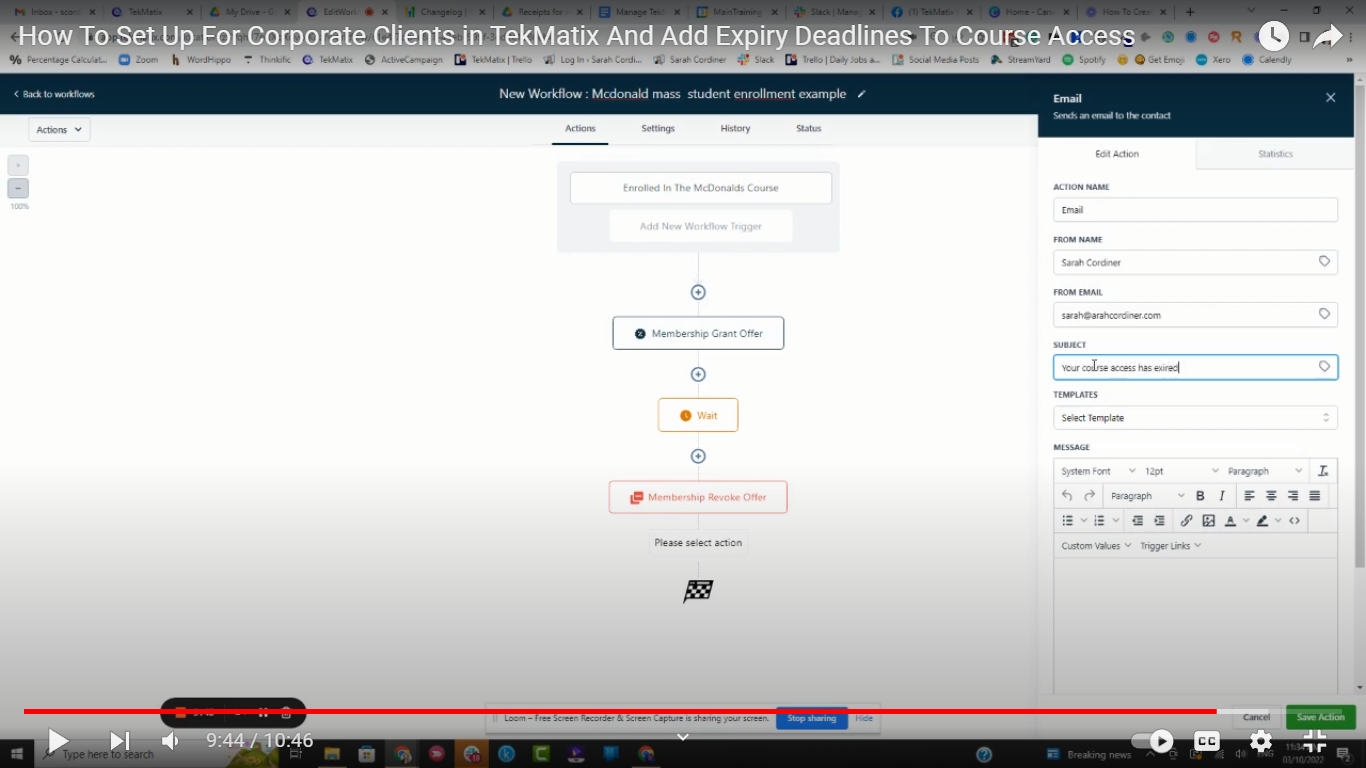1366x768 pixels.
Task: Add step above Membership Grant Offer
Action: [x=698, y=292]
